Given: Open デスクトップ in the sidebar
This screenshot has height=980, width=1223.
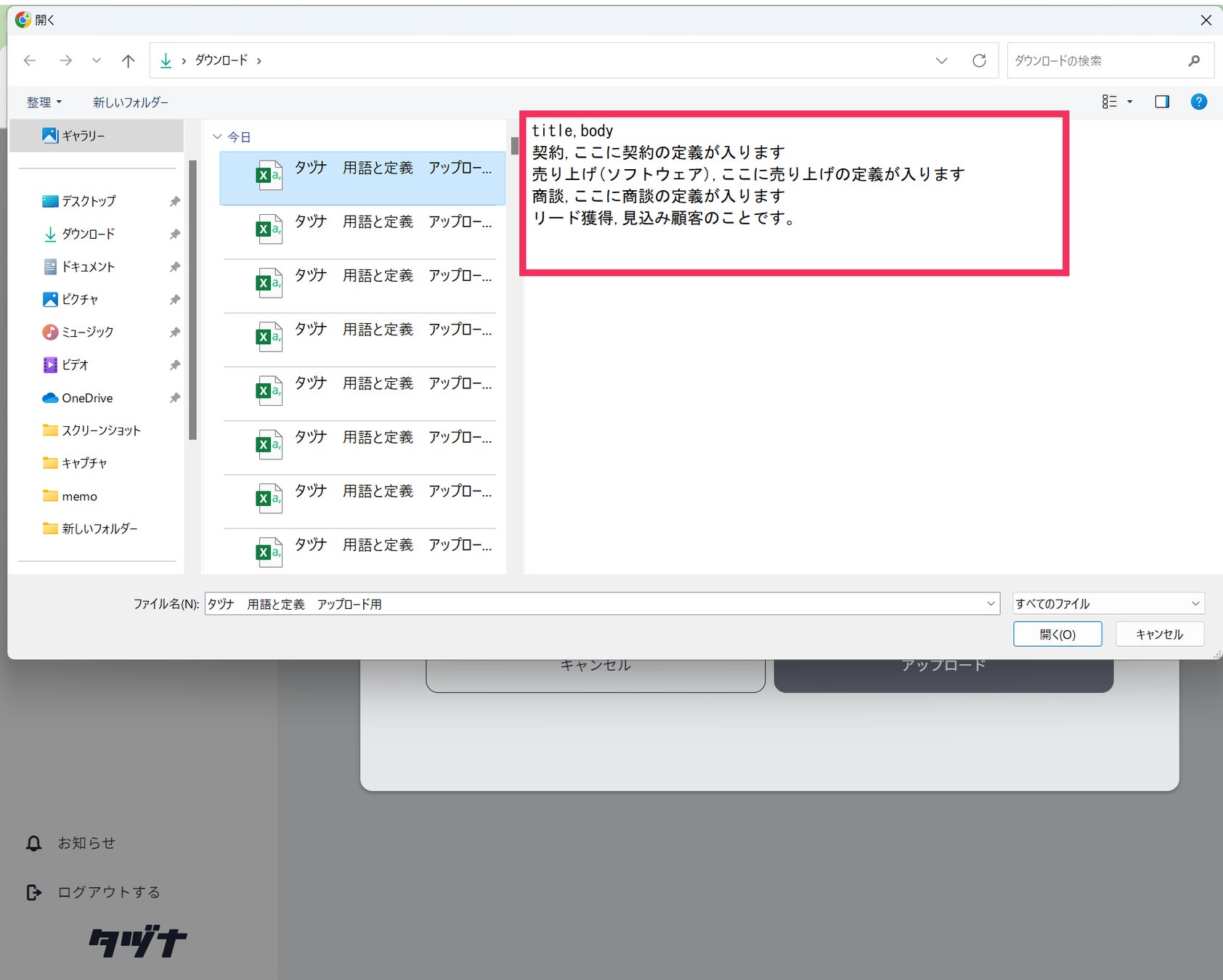Looking at the screenshot, I should (89, 201).
